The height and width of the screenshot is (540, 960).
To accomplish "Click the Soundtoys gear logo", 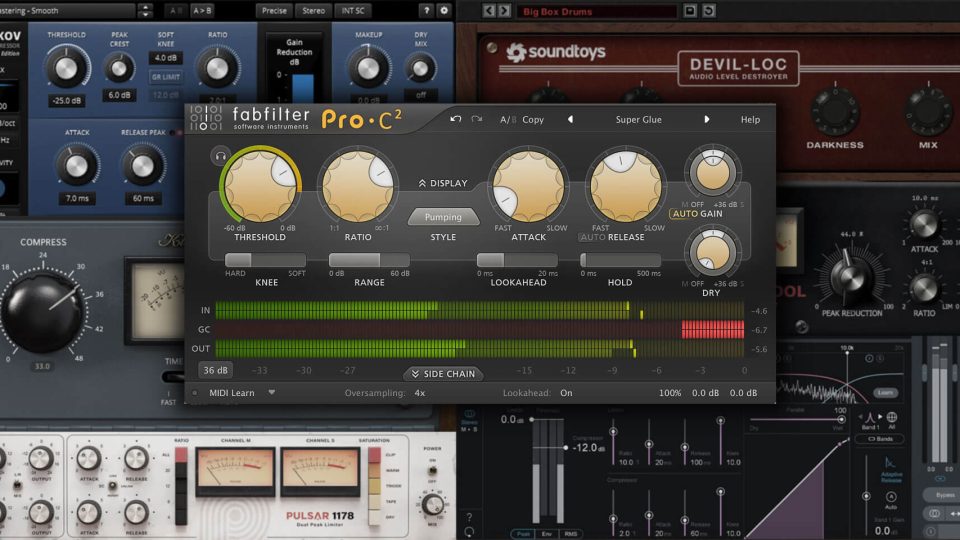I will 516,53.
